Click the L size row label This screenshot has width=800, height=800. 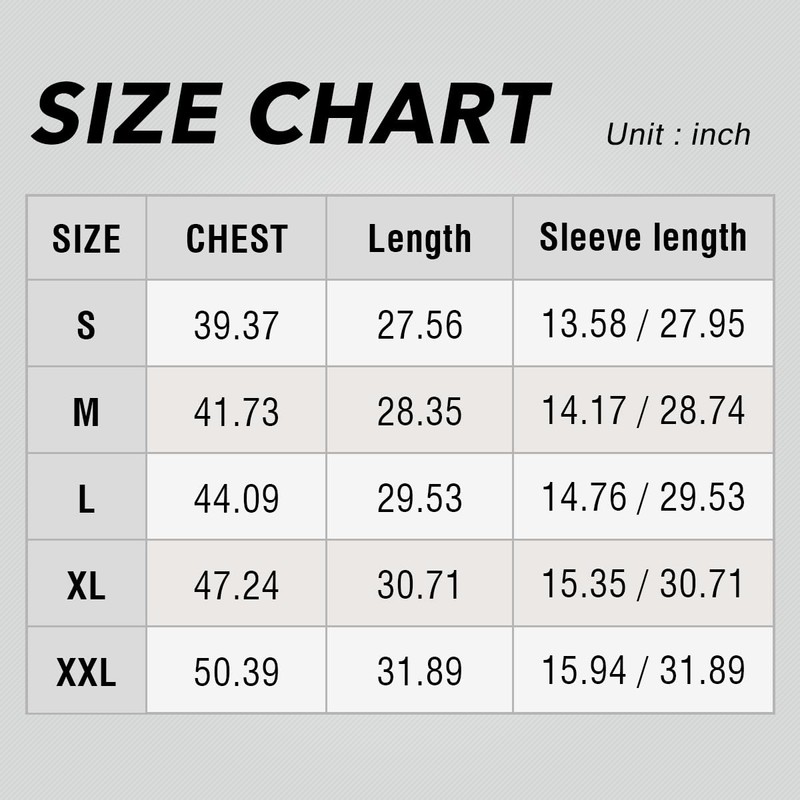tap(86, 499)
